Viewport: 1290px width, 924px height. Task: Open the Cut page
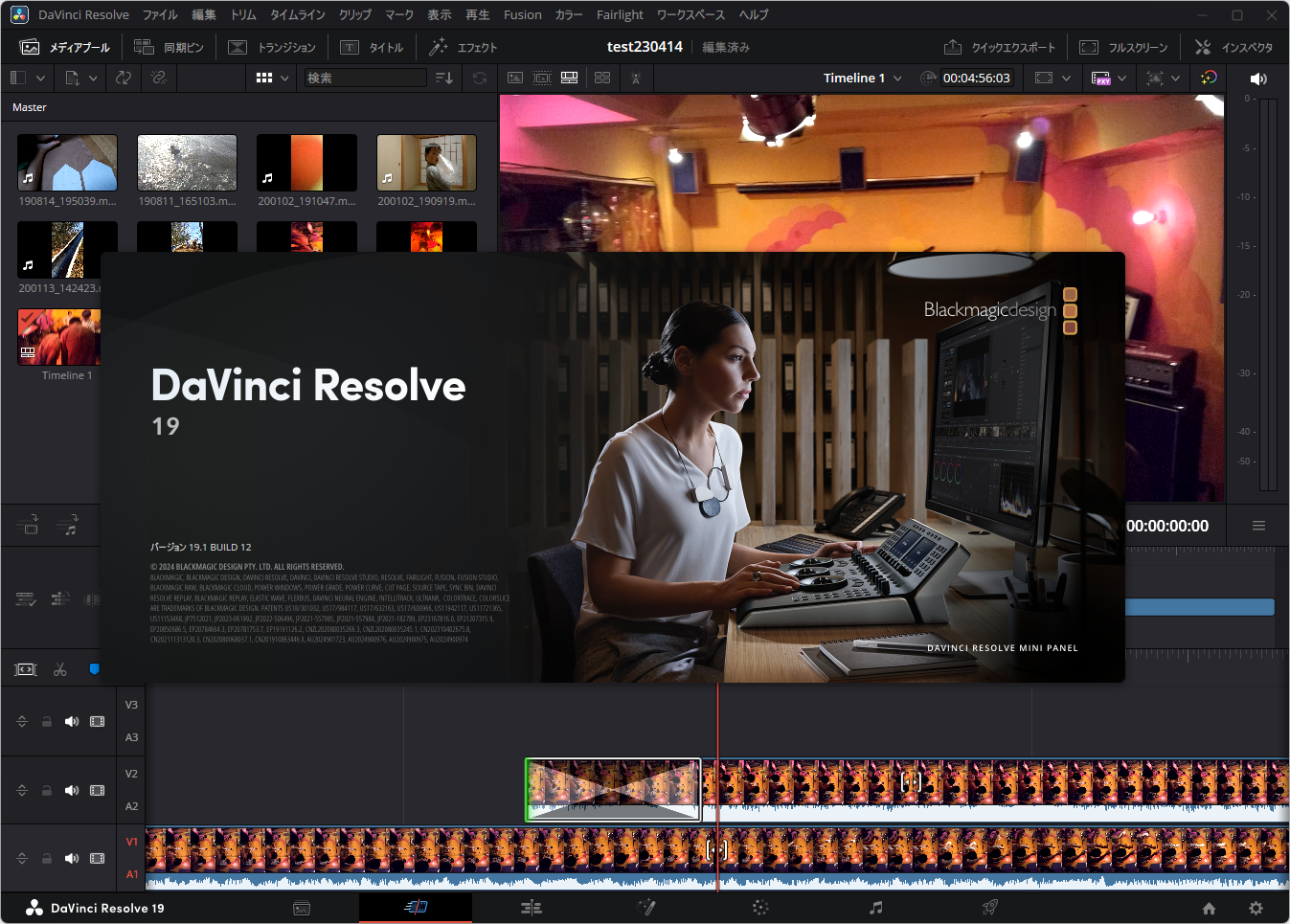[x=415, y=908]
